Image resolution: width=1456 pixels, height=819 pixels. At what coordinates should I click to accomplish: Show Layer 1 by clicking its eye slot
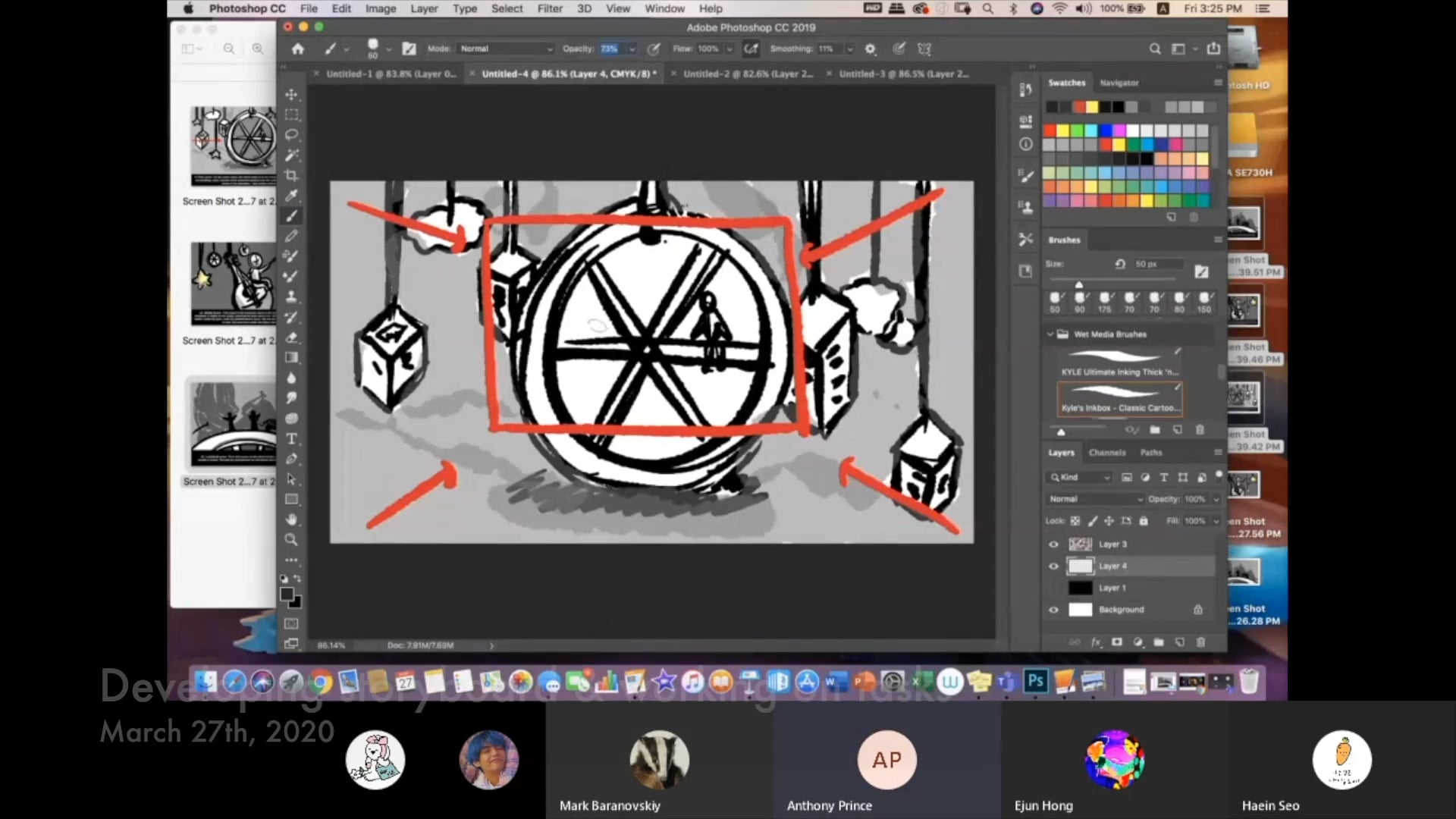pyautogui.click(x=1053, y=588)
